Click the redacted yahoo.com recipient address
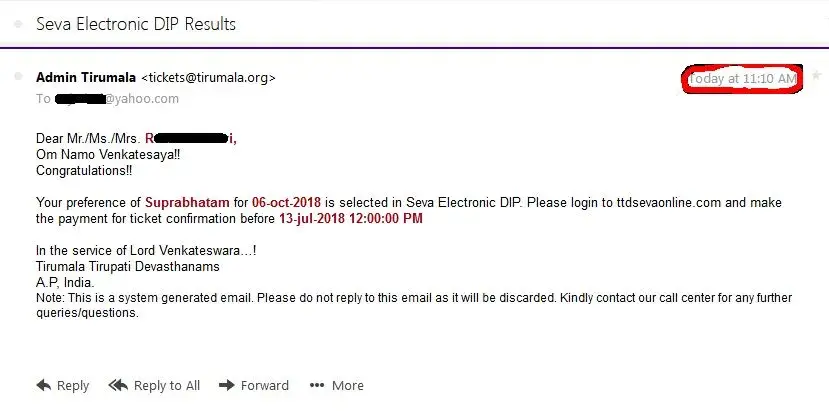 (x=117, y=98)
